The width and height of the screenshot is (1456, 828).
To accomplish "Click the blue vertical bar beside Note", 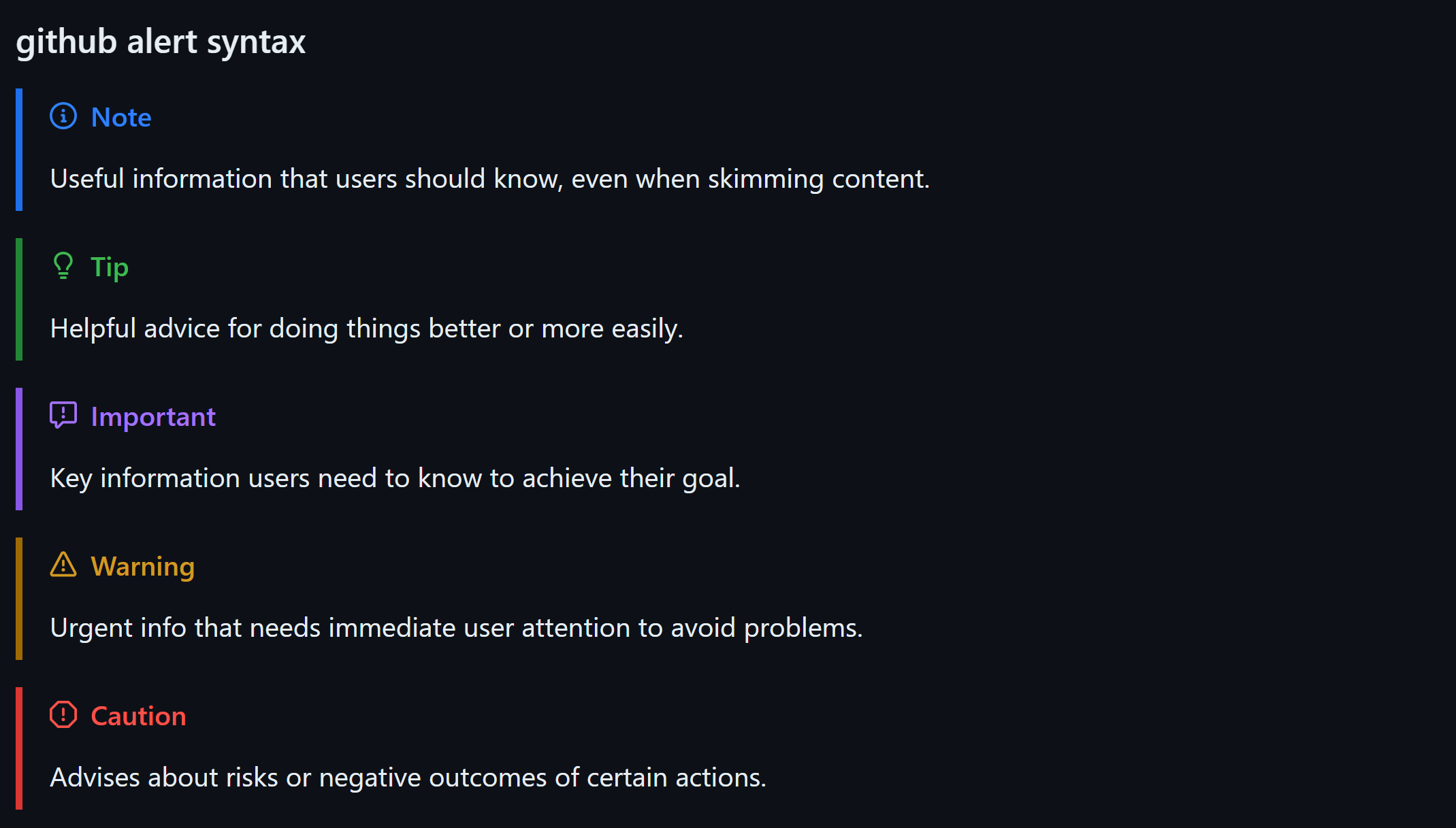I will coord(19,150).
